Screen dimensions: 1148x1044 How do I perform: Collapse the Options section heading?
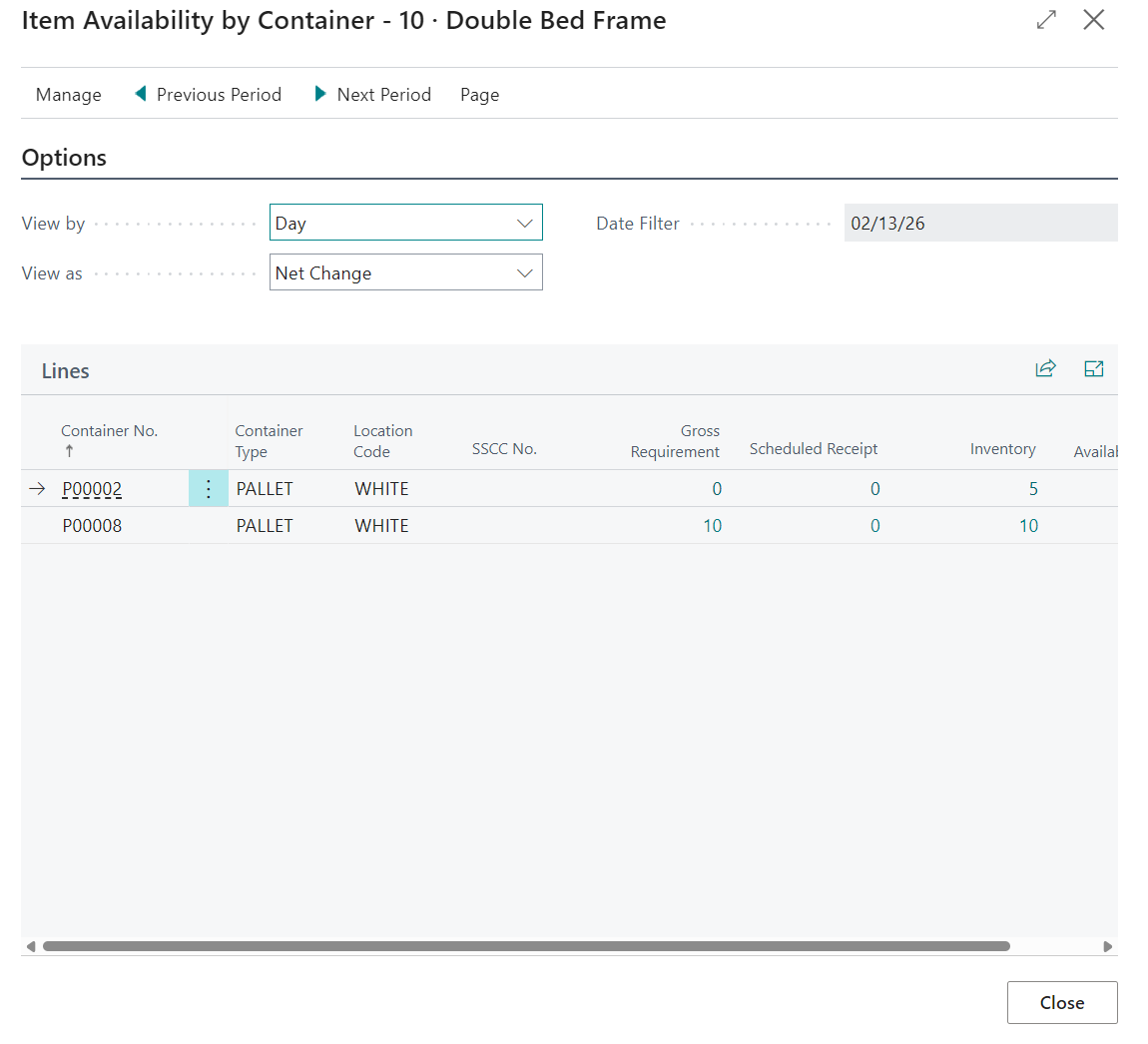click(x=64, y=158)
